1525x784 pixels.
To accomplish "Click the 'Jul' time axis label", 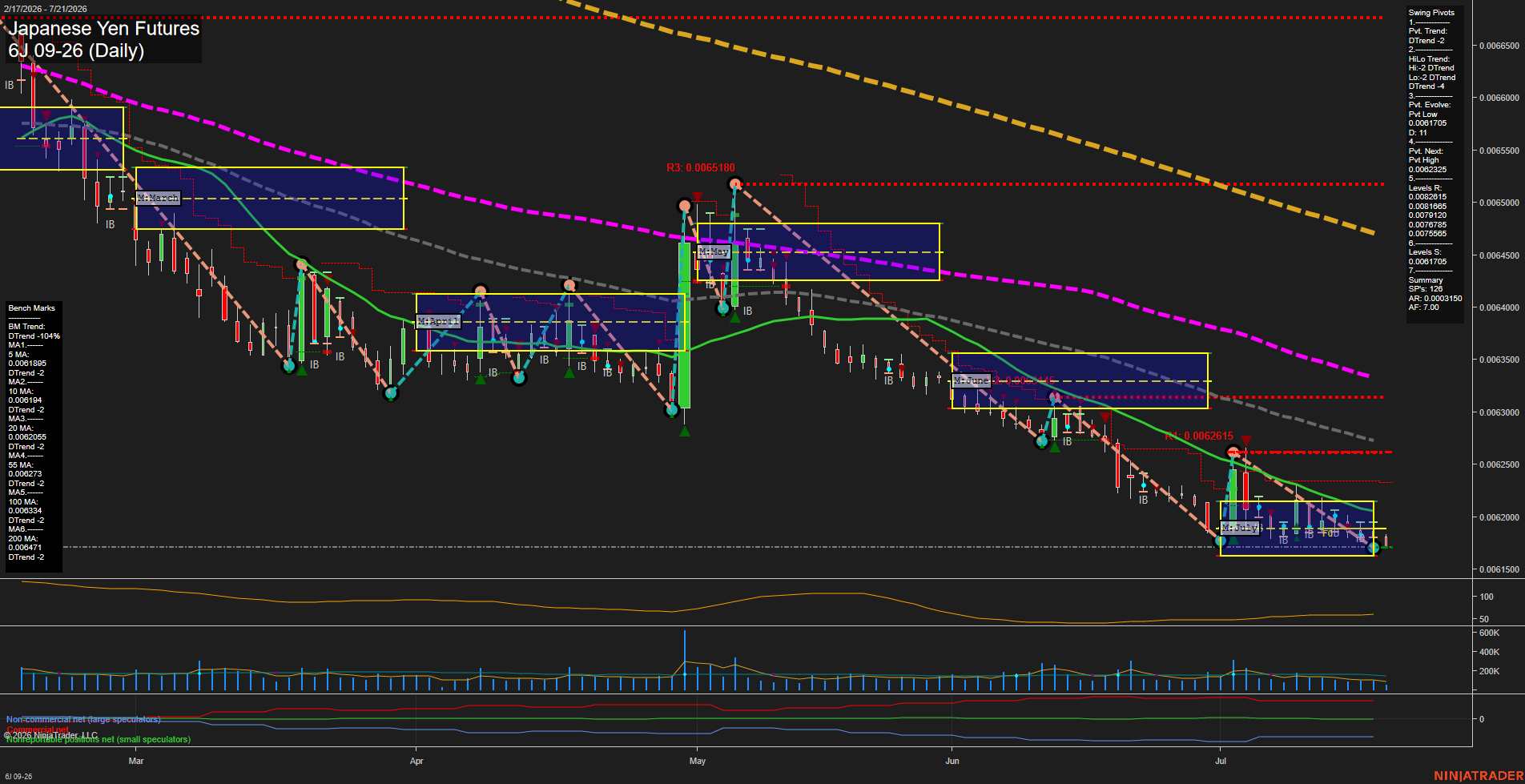I will pos(1221,761).
